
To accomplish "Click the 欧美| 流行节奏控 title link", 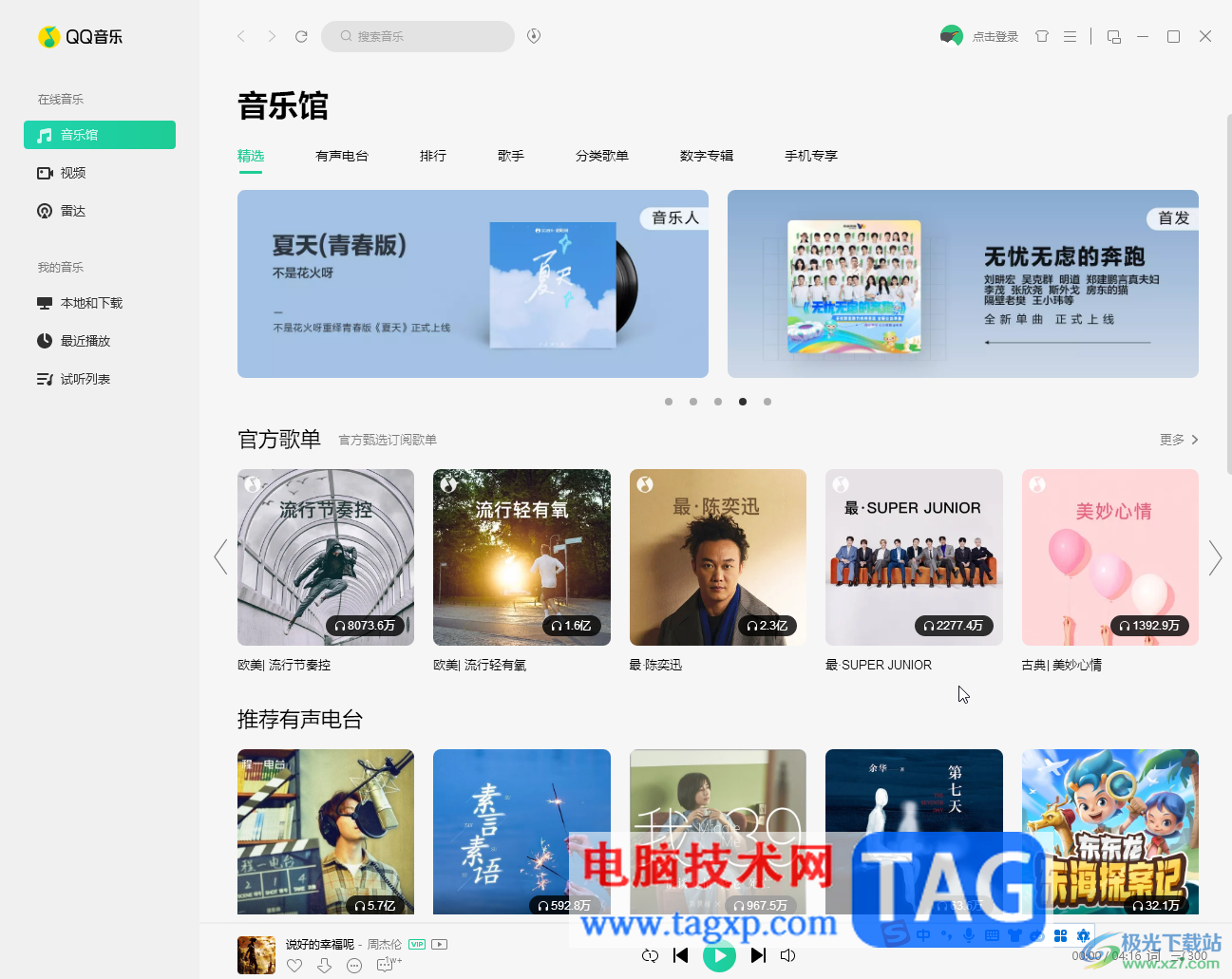I will [284, 665].
